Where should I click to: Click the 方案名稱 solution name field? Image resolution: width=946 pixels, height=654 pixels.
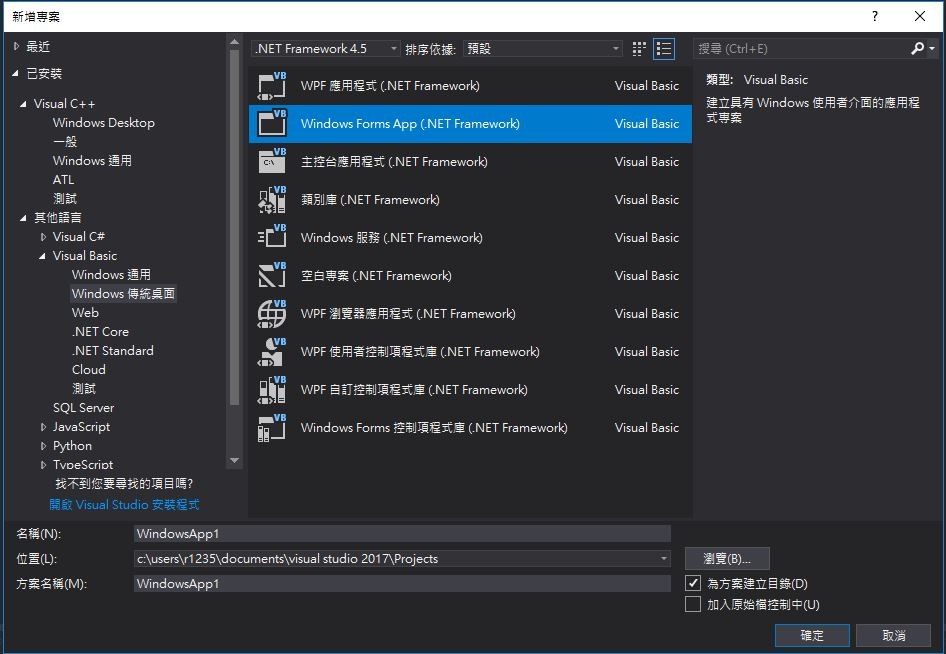point(402,583)
